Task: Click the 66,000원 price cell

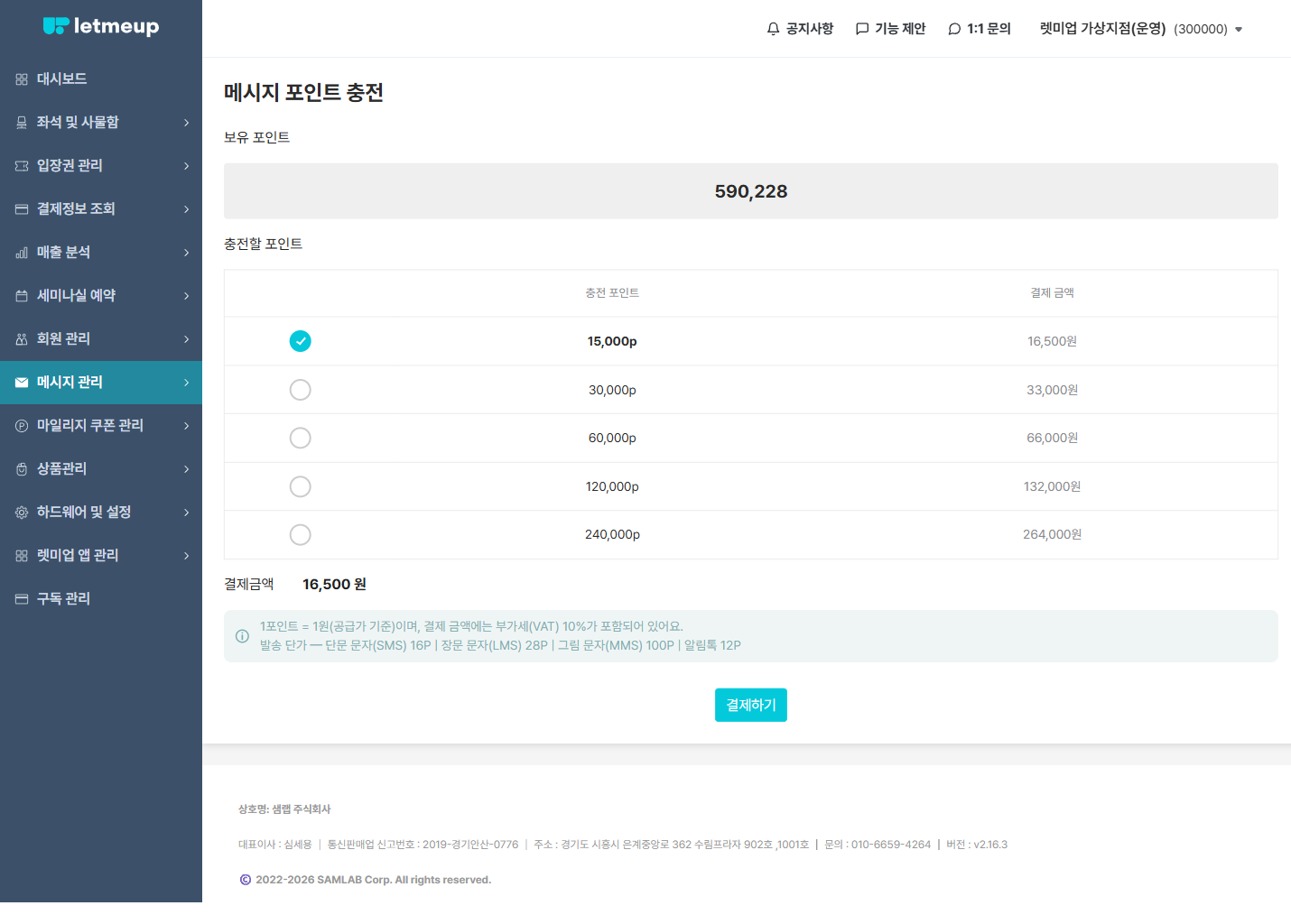Action: pos(1052,438)
